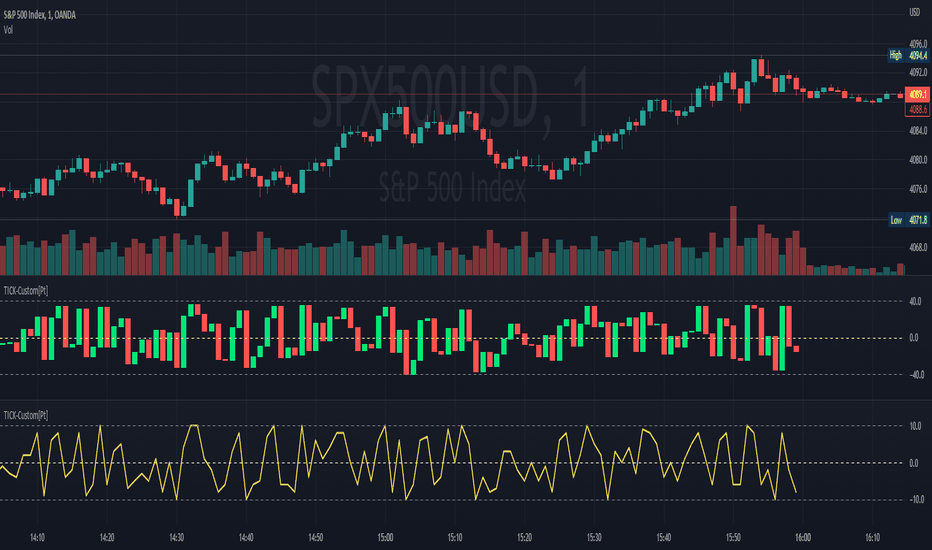Click the 4076.0 price axis value
932x550 pixels.
pos(918,189)
